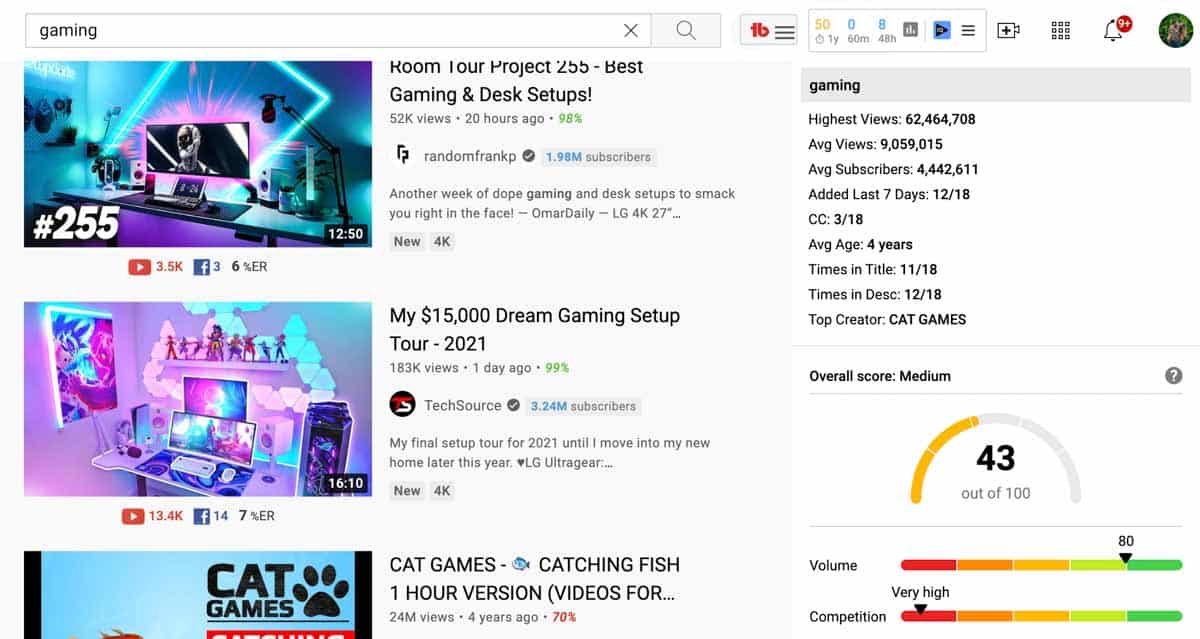Click the verified checkmark beside TechSource

coord(513,405)
